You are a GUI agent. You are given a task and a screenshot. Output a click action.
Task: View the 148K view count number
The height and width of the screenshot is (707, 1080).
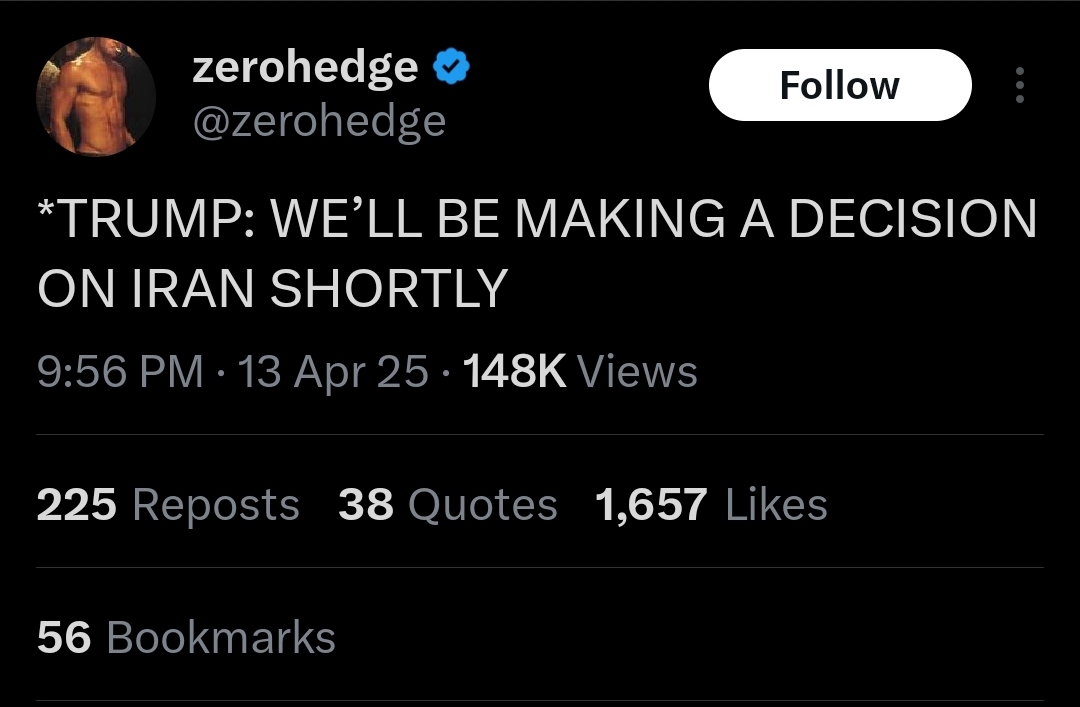tap(516, 373)
